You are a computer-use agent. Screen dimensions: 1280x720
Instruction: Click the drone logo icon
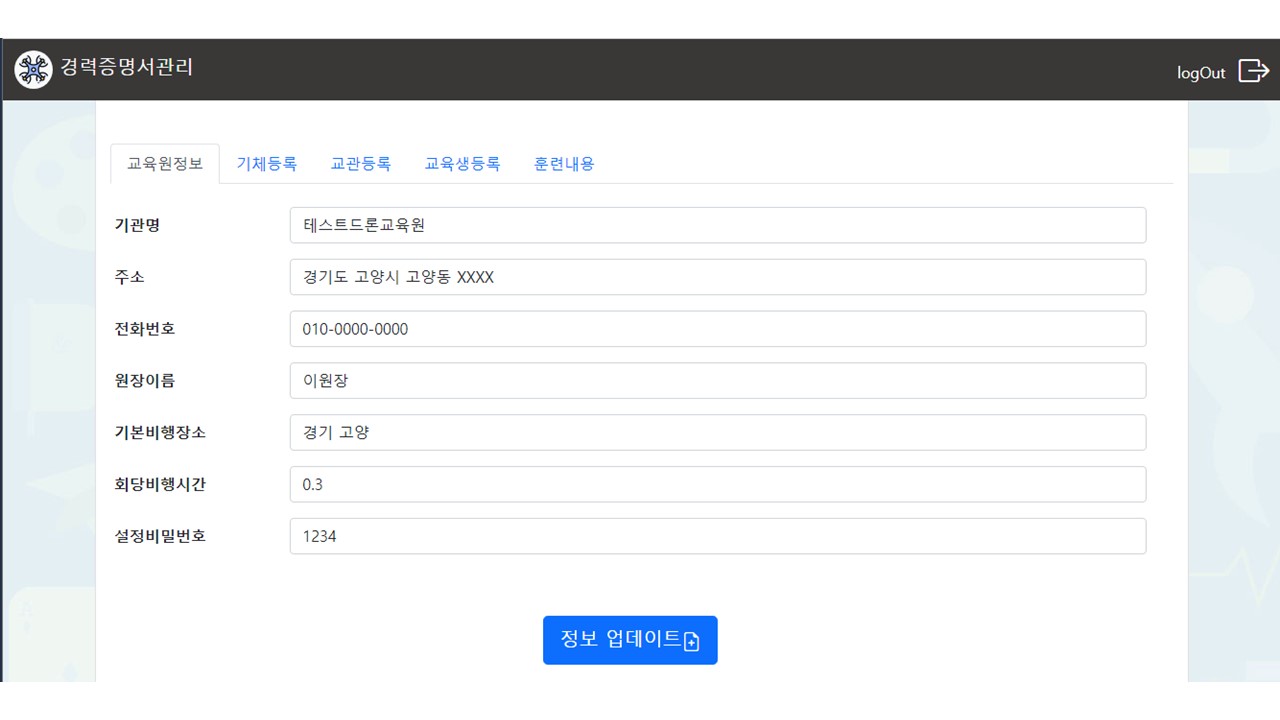pyautogui.click(x=33, y=69)
